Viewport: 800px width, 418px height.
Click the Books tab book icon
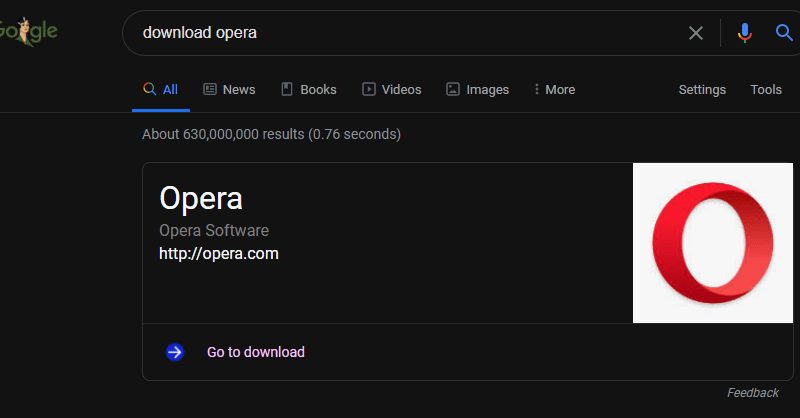287,89
